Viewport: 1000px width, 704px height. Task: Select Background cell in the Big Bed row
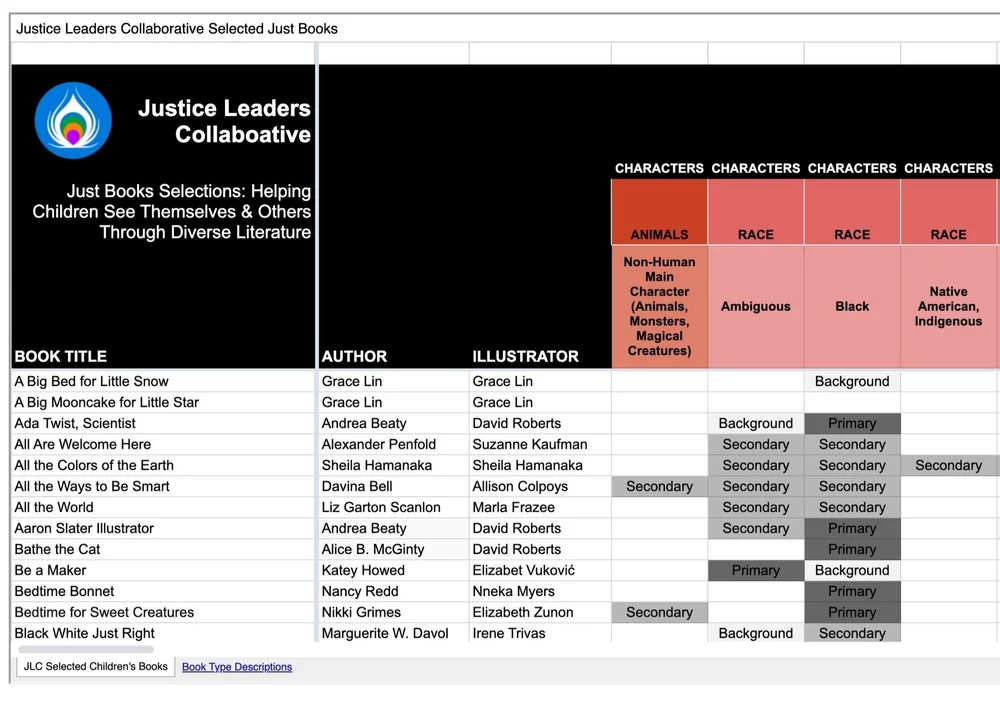coord(852,381)
